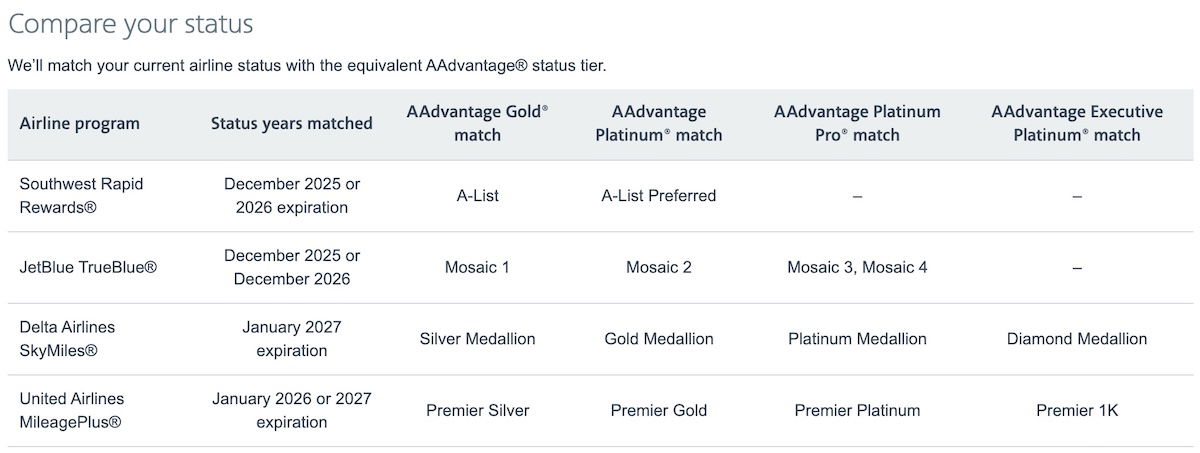Select the 'Airline program' column header

[x=80, y=124]
